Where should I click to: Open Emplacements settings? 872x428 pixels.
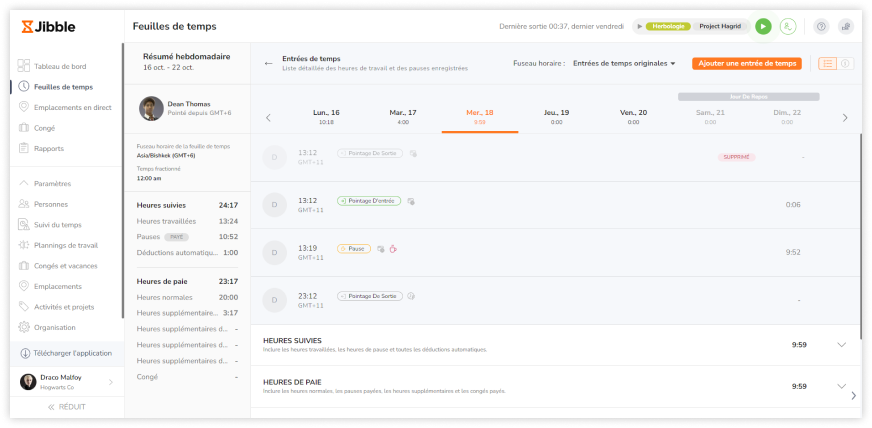tap(57, 286)
